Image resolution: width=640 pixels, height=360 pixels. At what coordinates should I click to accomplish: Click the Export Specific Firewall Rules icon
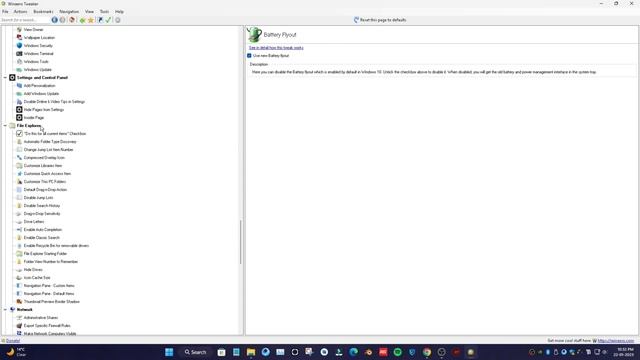[19, 326]
